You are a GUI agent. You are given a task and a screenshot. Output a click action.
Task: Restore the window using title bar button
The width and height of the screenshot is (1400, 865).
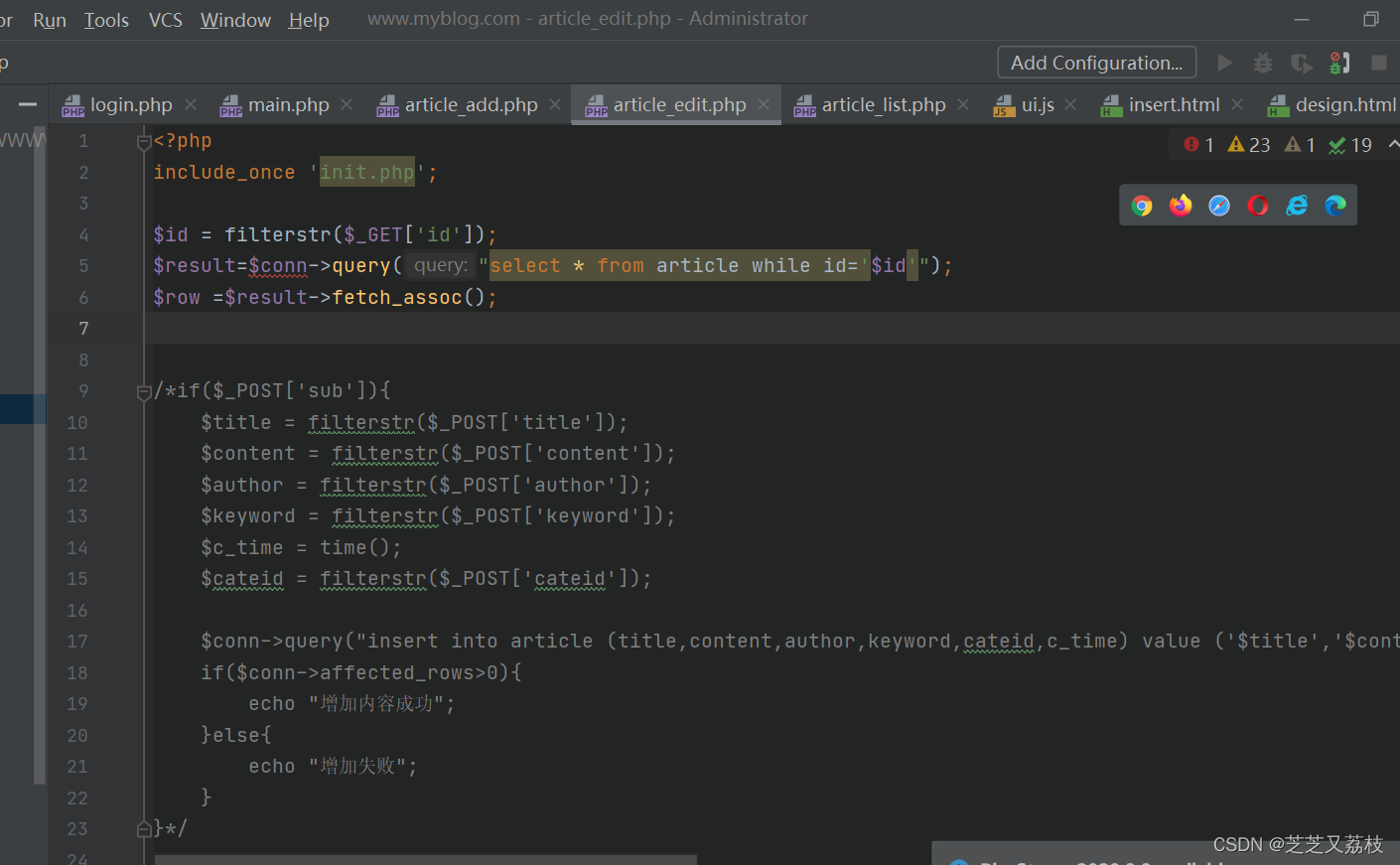(1371, 19)
